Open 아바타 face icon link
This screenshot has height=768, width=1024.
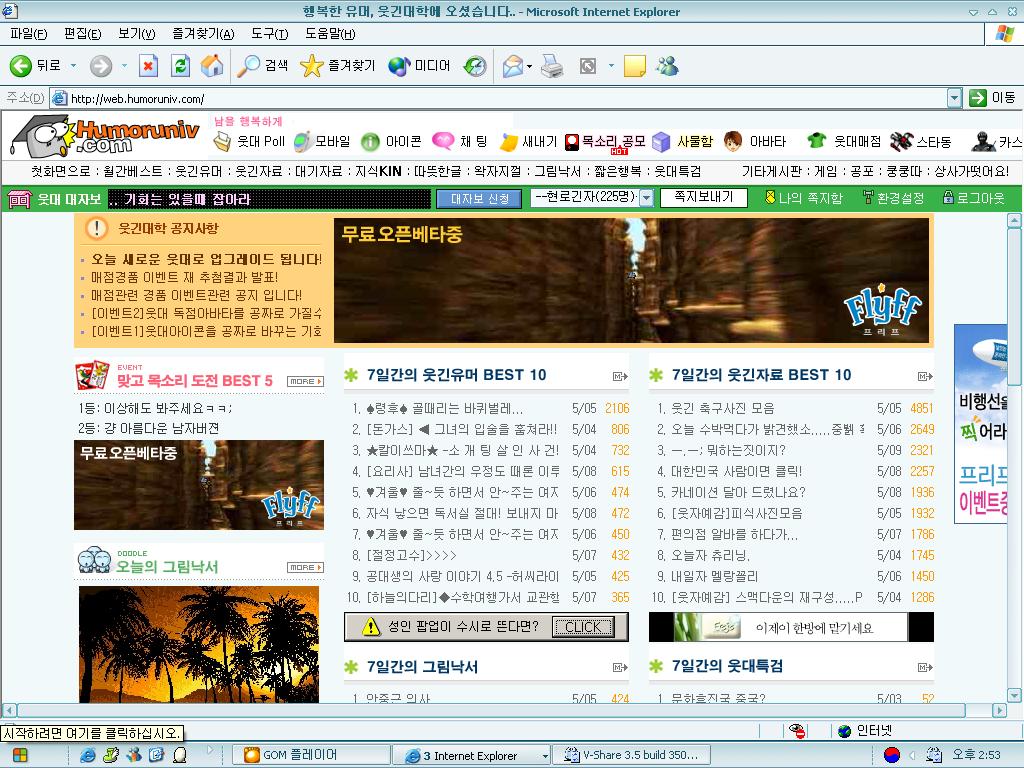tap(754, 141)
